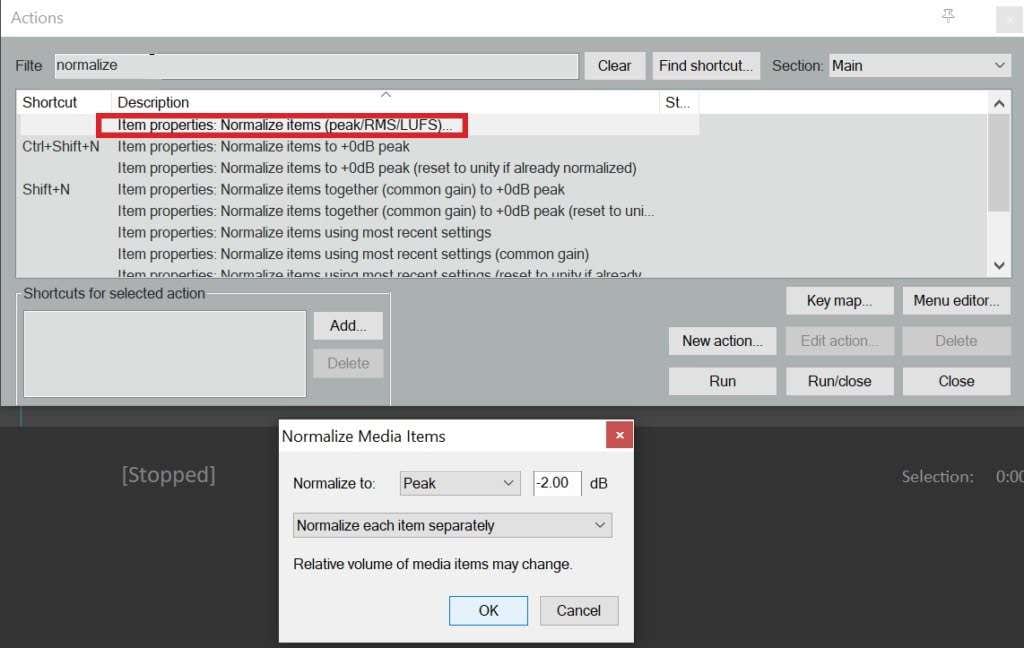Run the selected action
The width and height of the screenshot is (1024, 648).
[x=722, y=381]
